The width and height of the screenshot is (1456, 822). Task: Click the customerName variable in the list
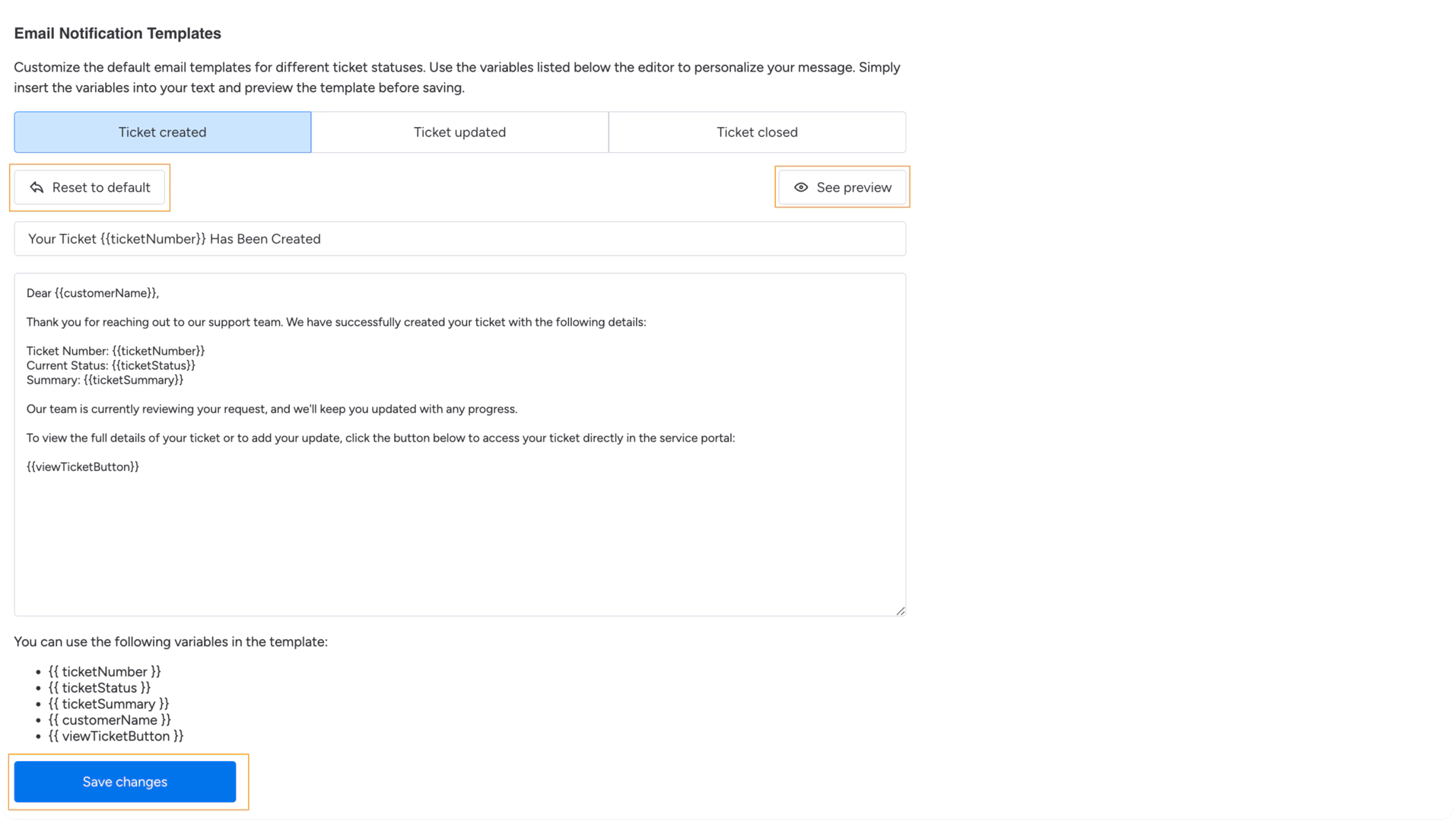[110, 720]
